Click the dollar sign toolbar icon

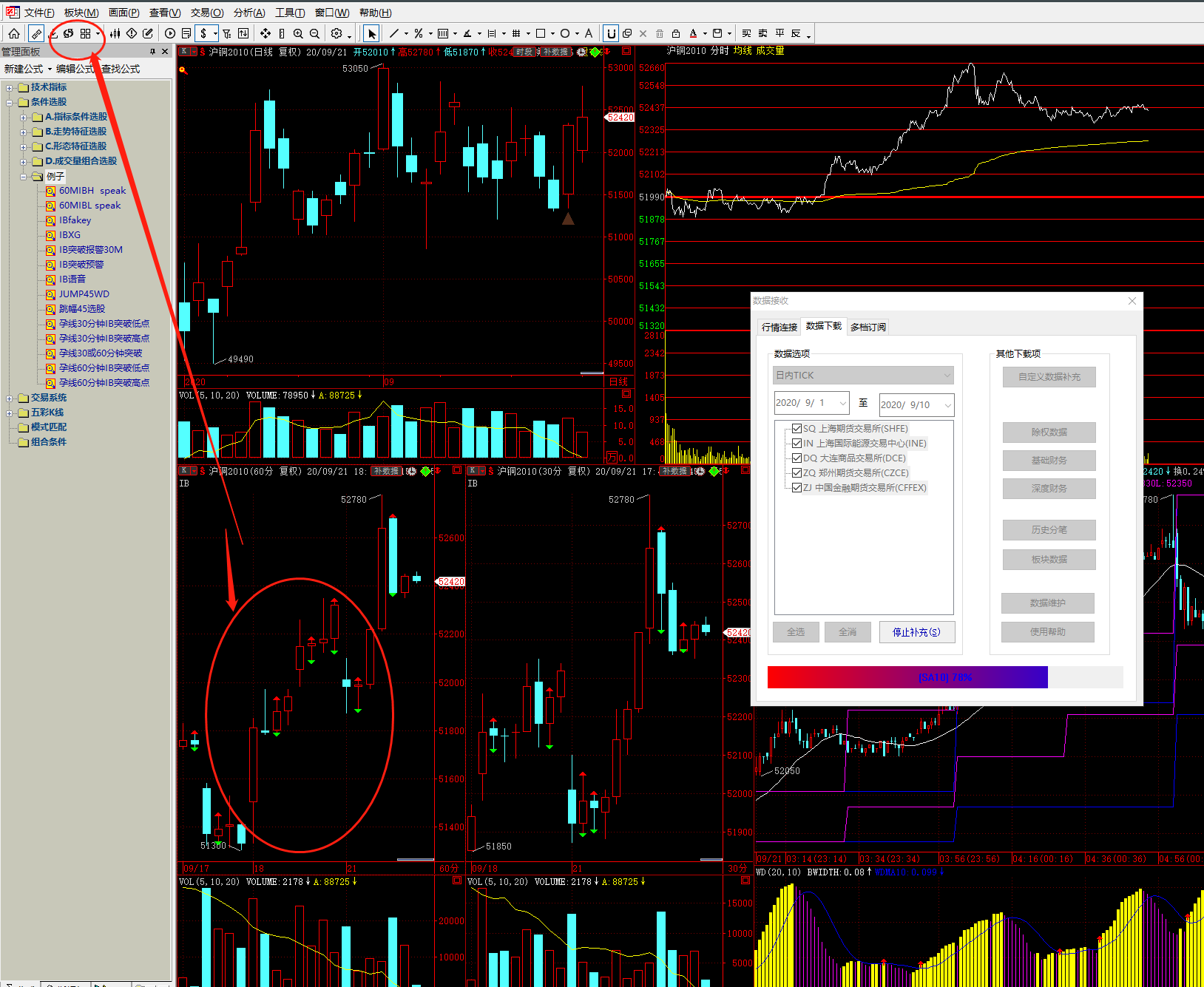point(203,33)
